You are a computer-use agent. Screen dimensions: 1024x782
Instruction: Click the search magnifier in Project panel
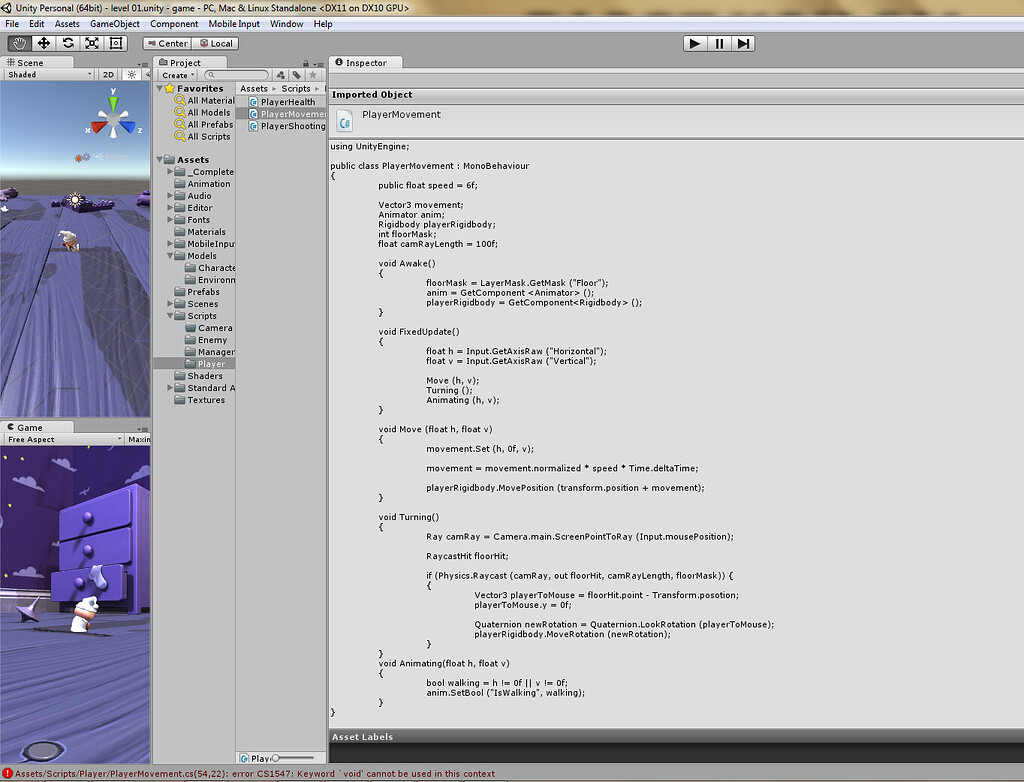tap(210, 74)
